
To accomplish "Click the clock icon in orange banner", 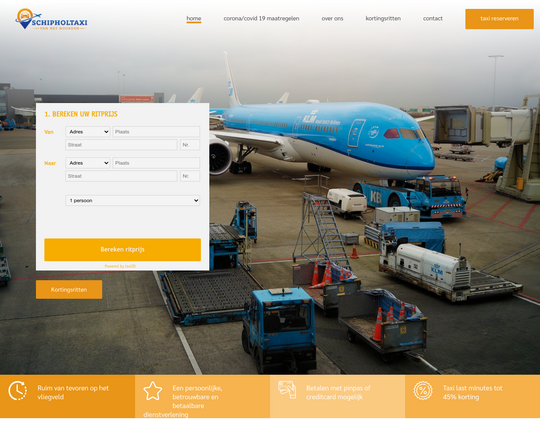I will [18, 390].
